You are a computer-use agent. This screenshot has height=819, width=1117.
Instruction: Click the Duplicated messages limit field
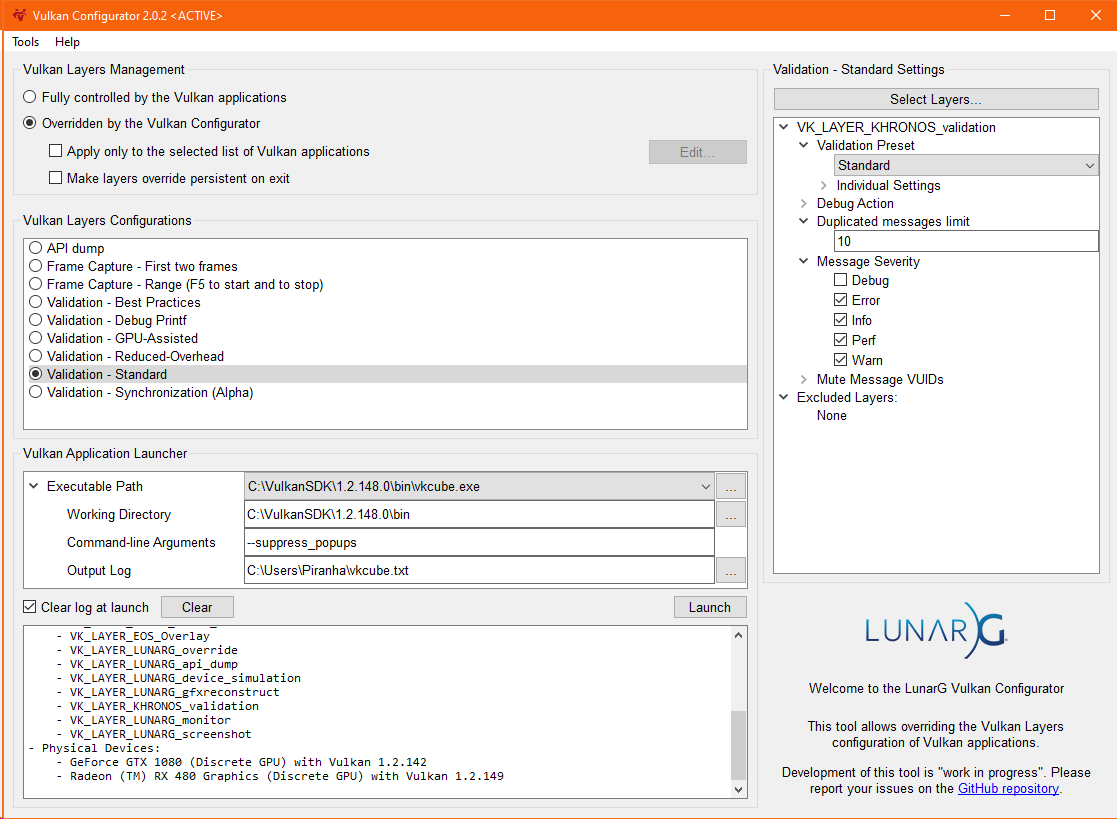(x=965, y=241)
